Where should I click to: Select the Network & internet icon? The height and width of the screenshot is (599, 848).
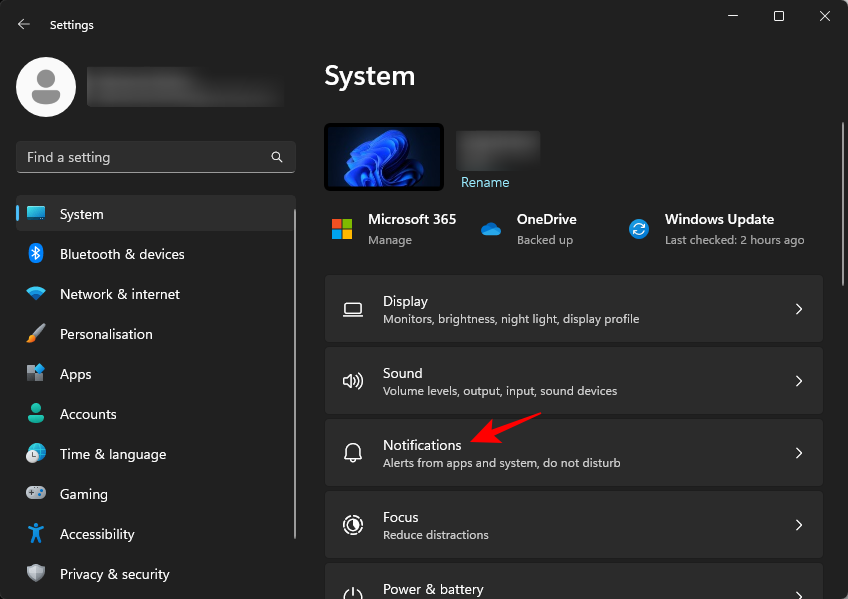36,294
